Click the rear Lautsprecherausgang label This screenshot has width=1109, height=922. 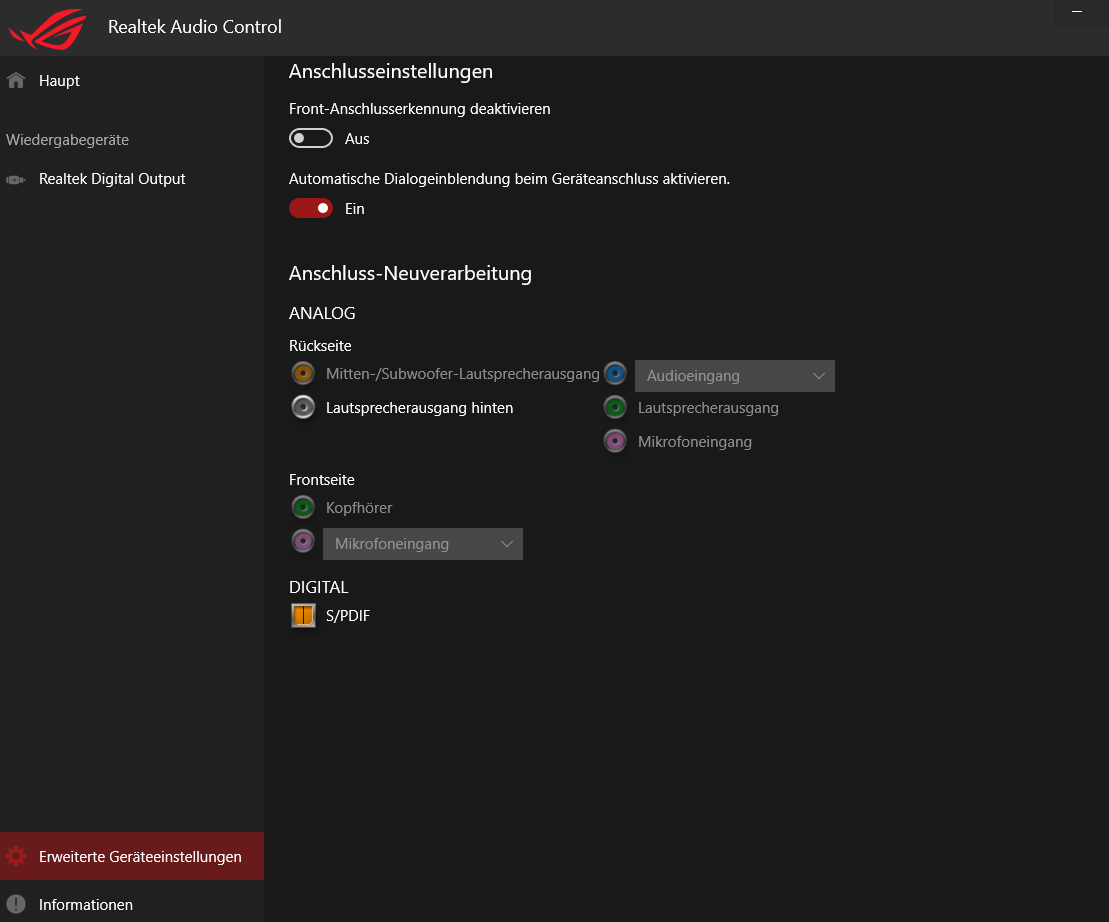click(x=708, y=407)
